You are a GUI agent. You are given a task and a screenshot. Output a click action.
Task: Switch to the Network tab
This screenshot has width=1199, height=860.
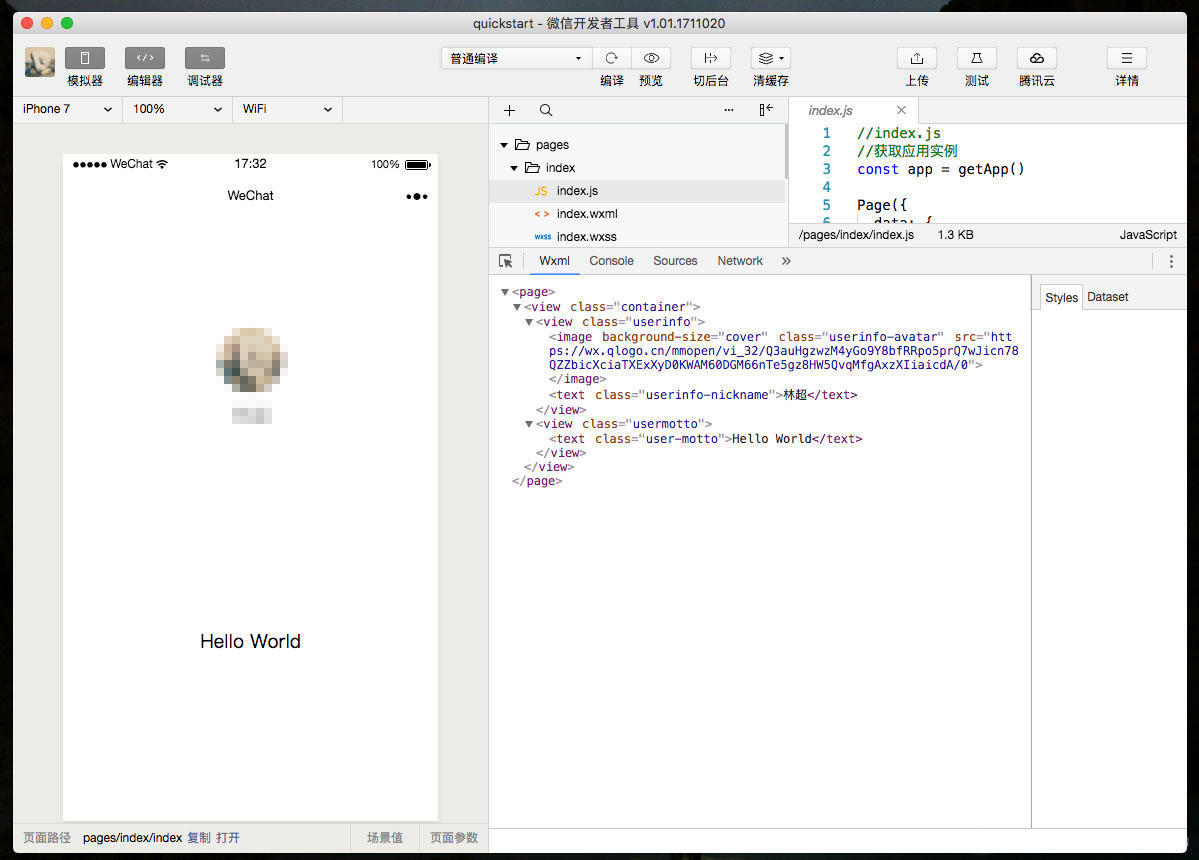[x=740, y=261]
